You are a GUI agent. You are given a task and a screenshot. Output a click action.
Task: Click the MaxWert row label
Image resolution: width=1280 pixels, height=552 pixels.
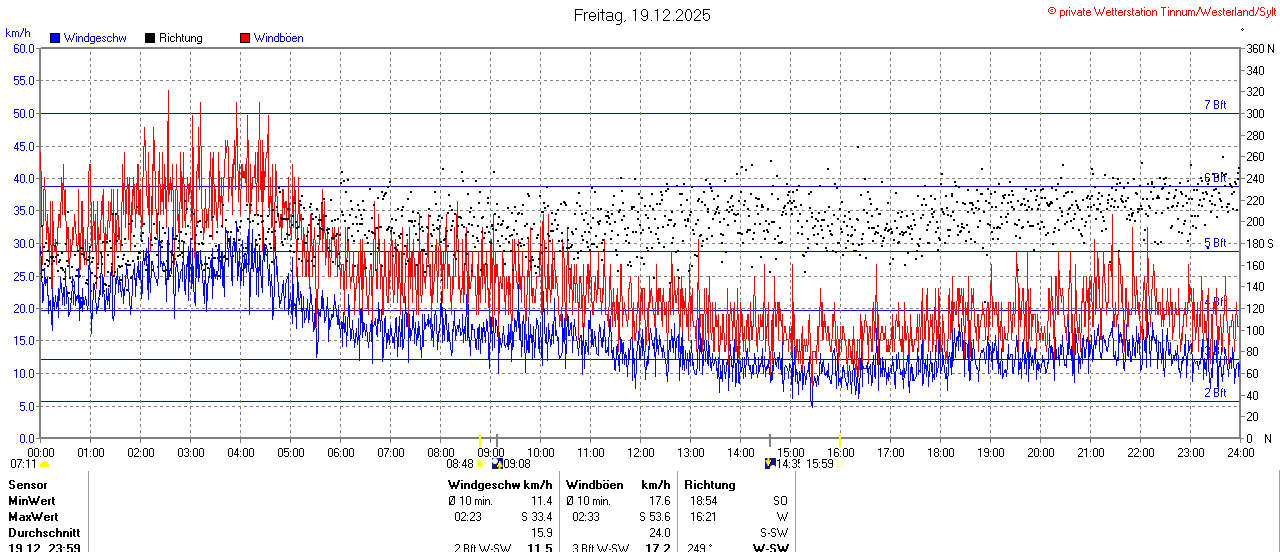coord(33,516)
